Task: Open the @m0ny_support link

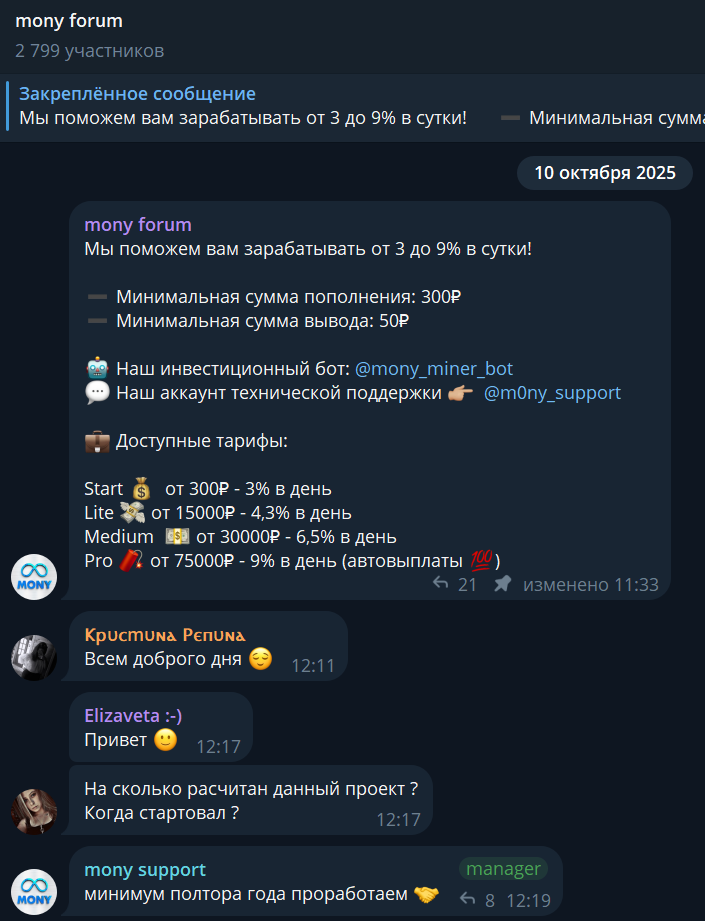Action: [552, 393]
